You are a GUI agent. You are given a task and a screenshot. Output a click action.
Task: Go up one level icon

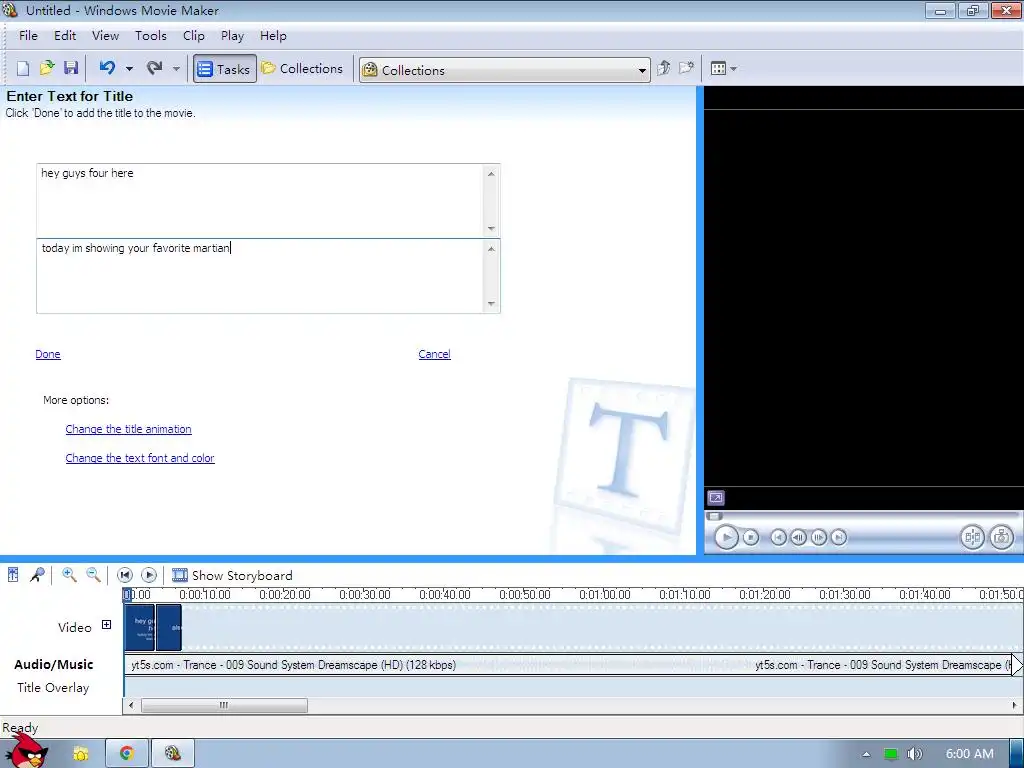664,68
